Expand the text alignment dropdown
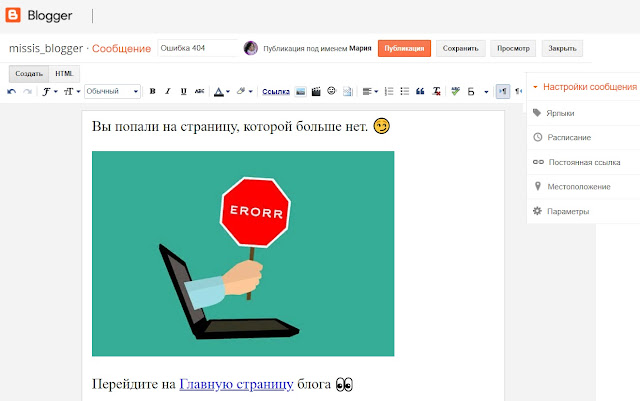 click(x=370, y=91)
